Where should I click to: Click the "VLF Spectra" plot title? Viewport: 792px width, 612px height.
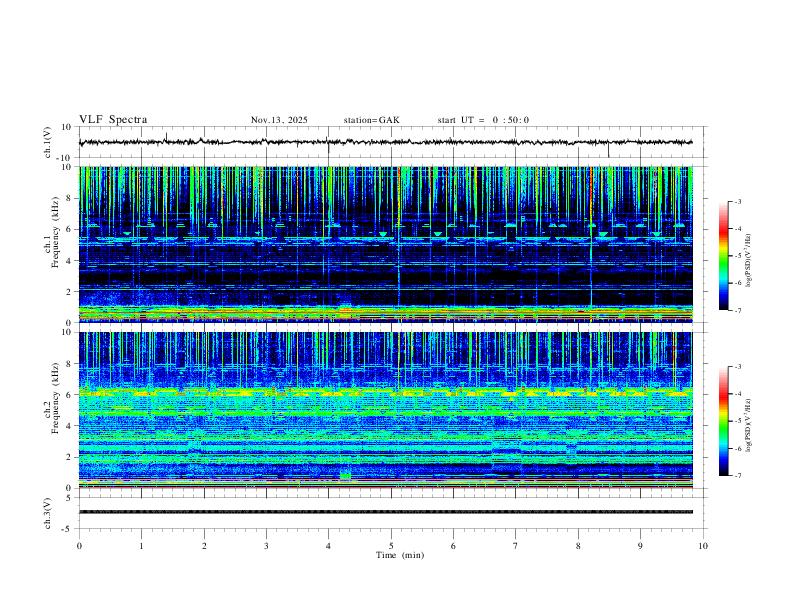(113, 119)
